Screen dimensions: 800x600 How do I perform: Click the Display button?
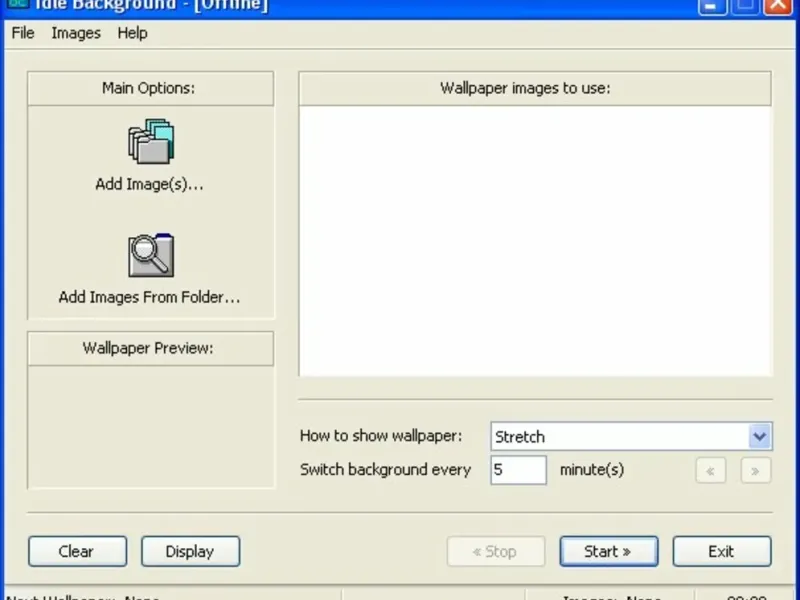coord(190,551)
